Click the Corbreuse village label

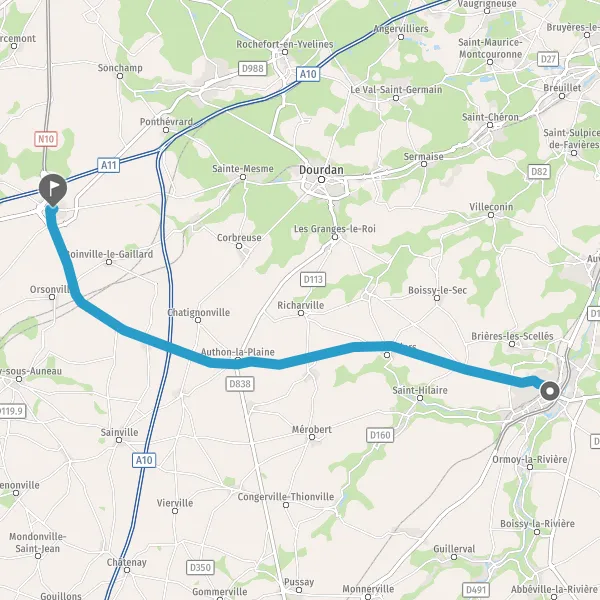click(x=239, y=238)
